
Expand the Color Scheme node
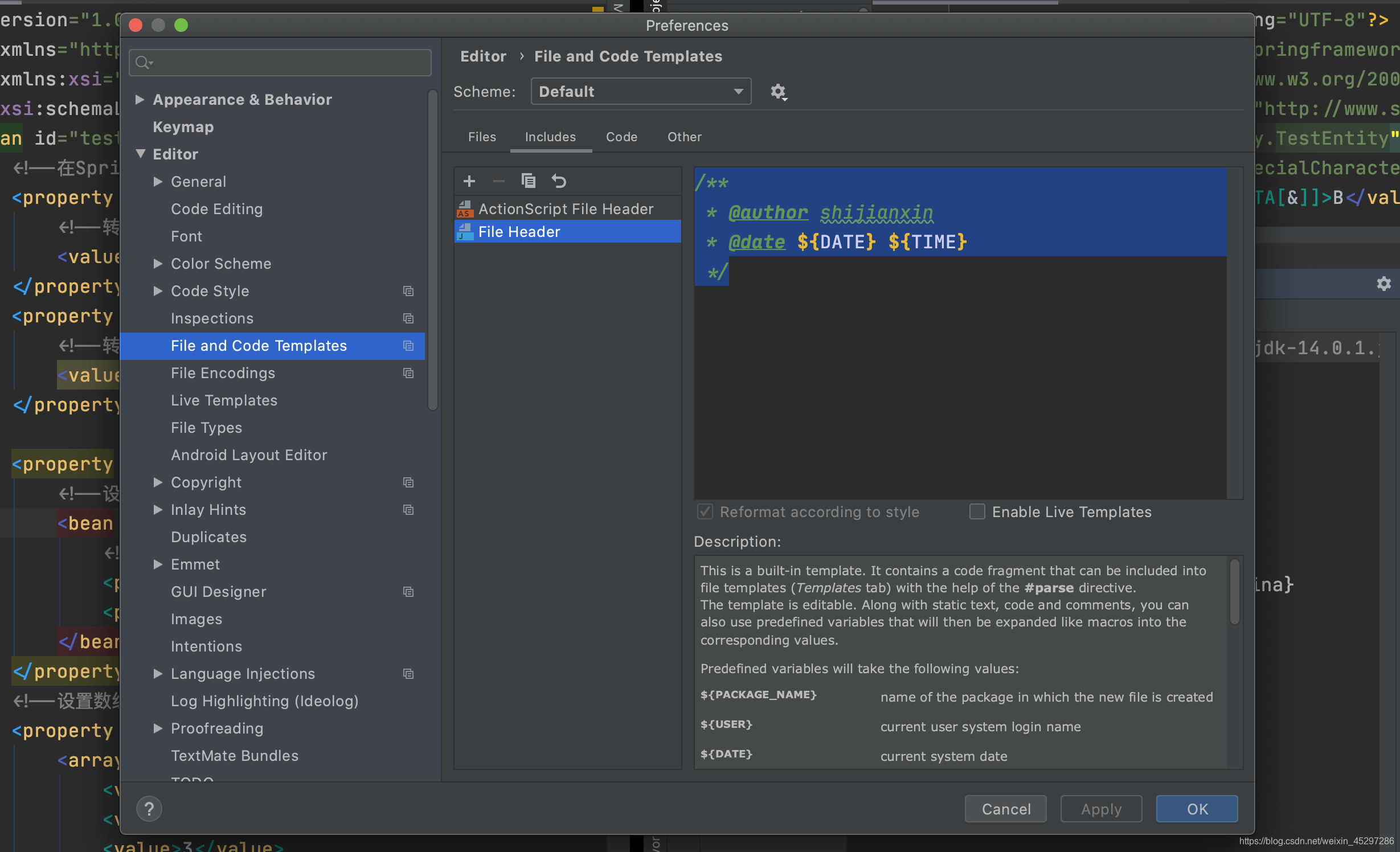(158, 264)
